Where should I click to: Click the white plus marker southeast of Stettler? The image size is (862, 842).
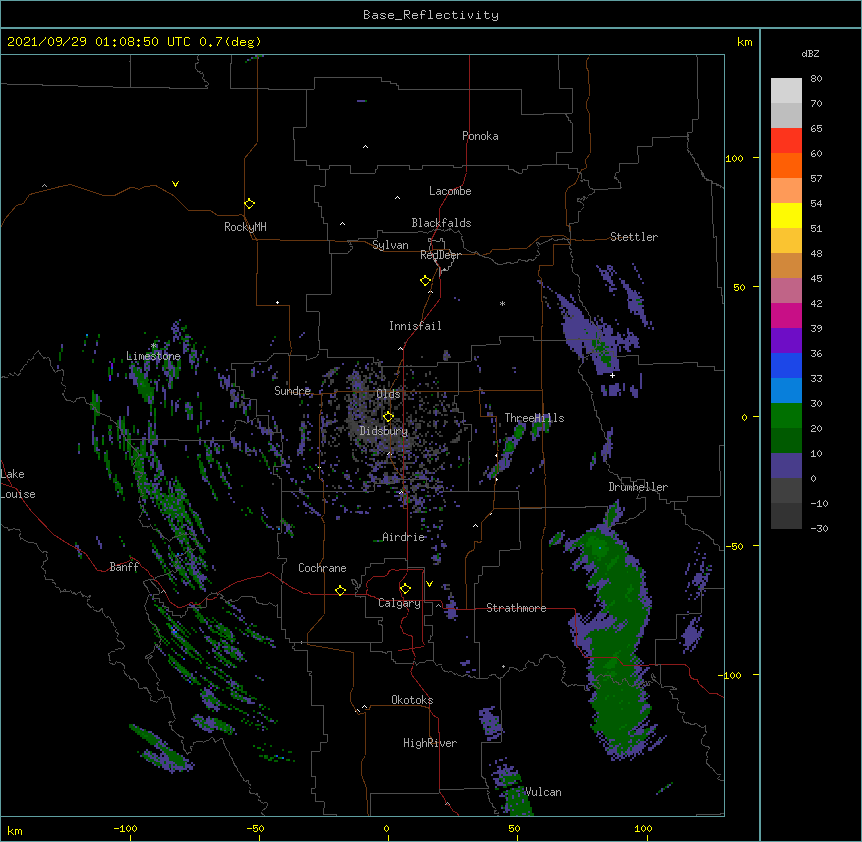612,375
